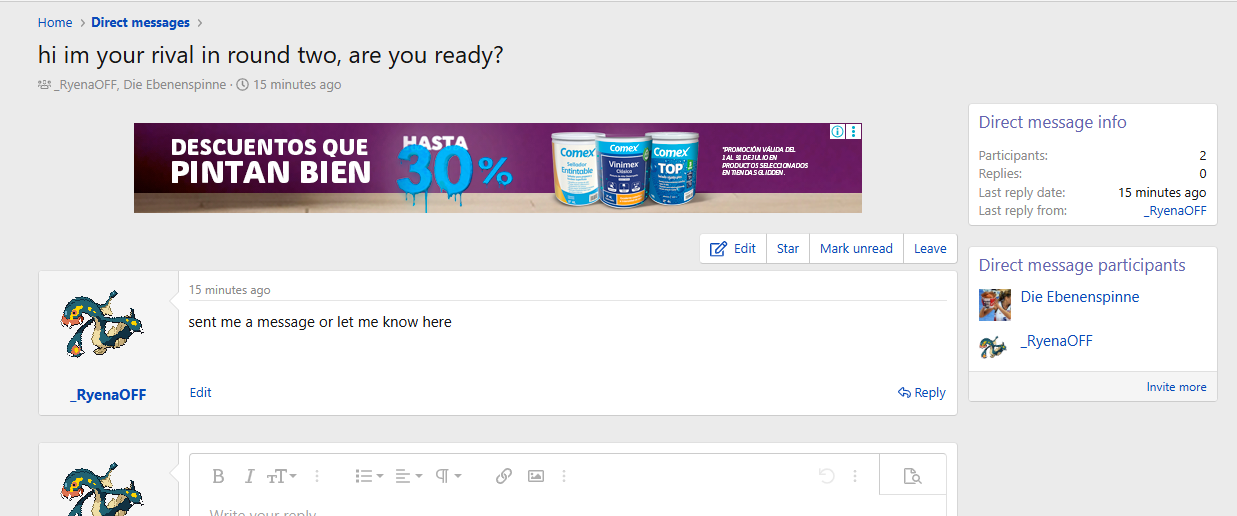Click the Direct message info heading
This screenshot has width=1237, height=516.
1052,122
